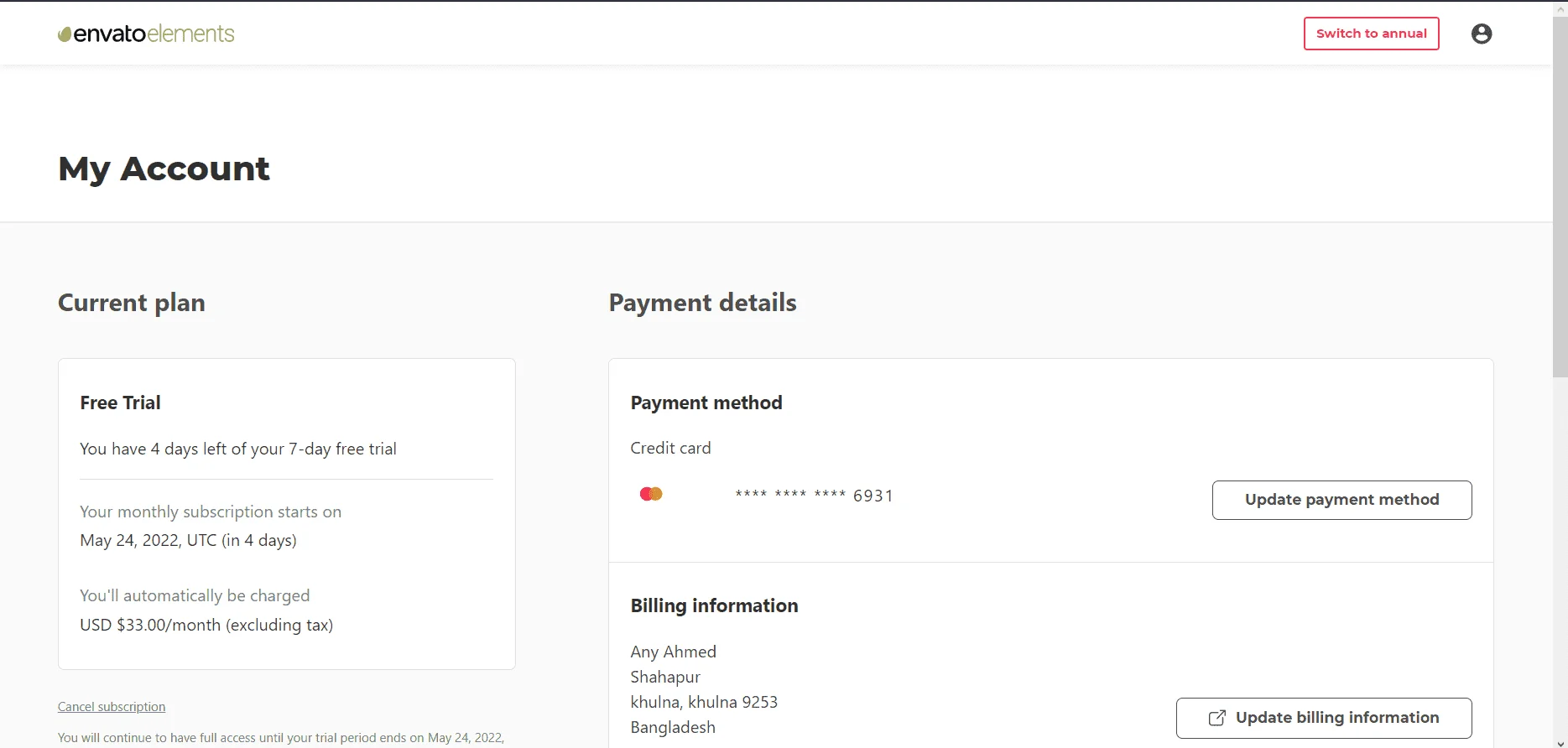Click the billing name 'Any Ahmed'
Image resolution: width=1568 pixels, height=748 pixels.
click(x=673, y=652)
